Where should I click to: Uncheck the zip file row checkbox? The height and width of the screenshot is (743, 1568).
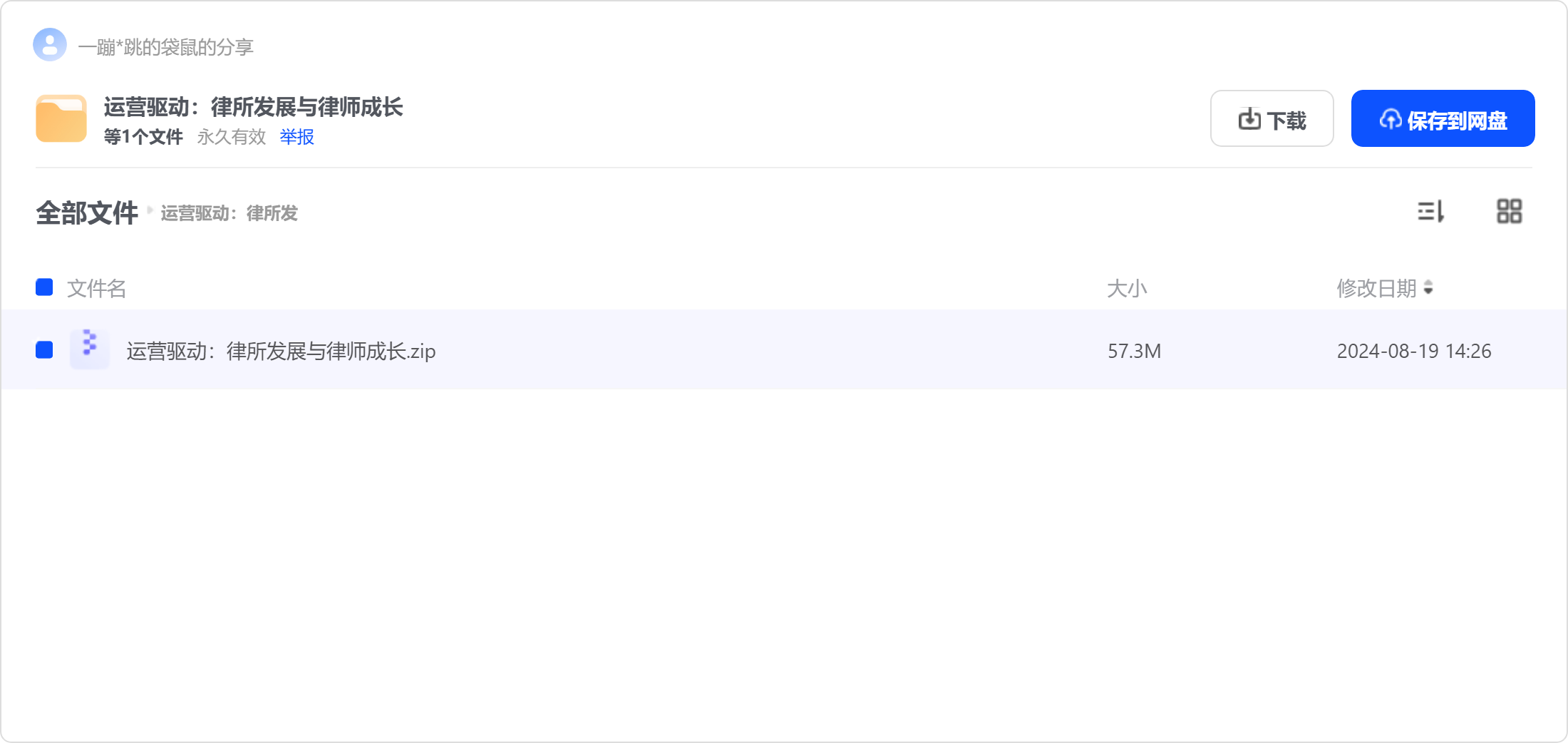[44, 349]
